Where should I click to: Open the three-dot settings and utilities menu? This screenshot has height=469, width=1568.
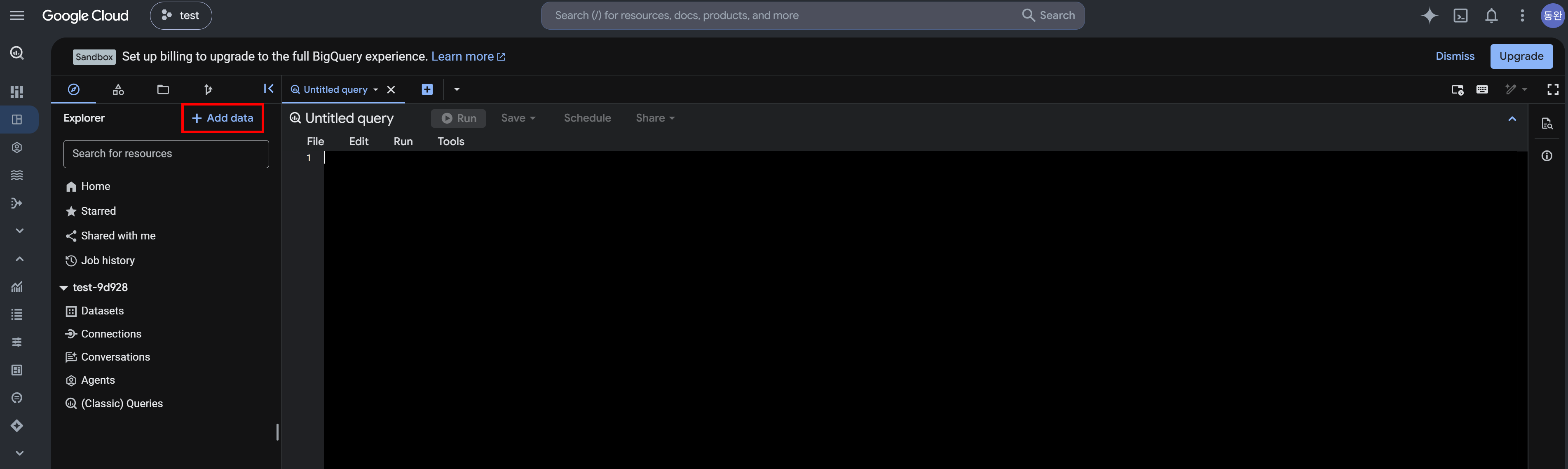(x=1522, y=15)
